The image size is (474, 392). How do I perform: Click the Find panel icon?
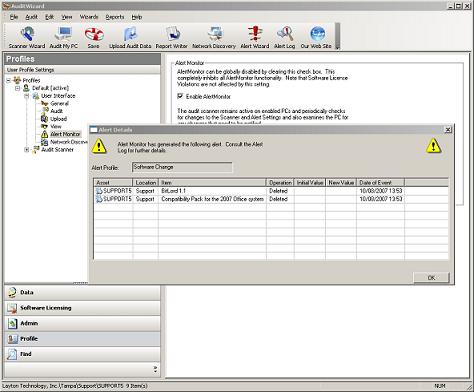pyautogui.click(x=13, y=354)
